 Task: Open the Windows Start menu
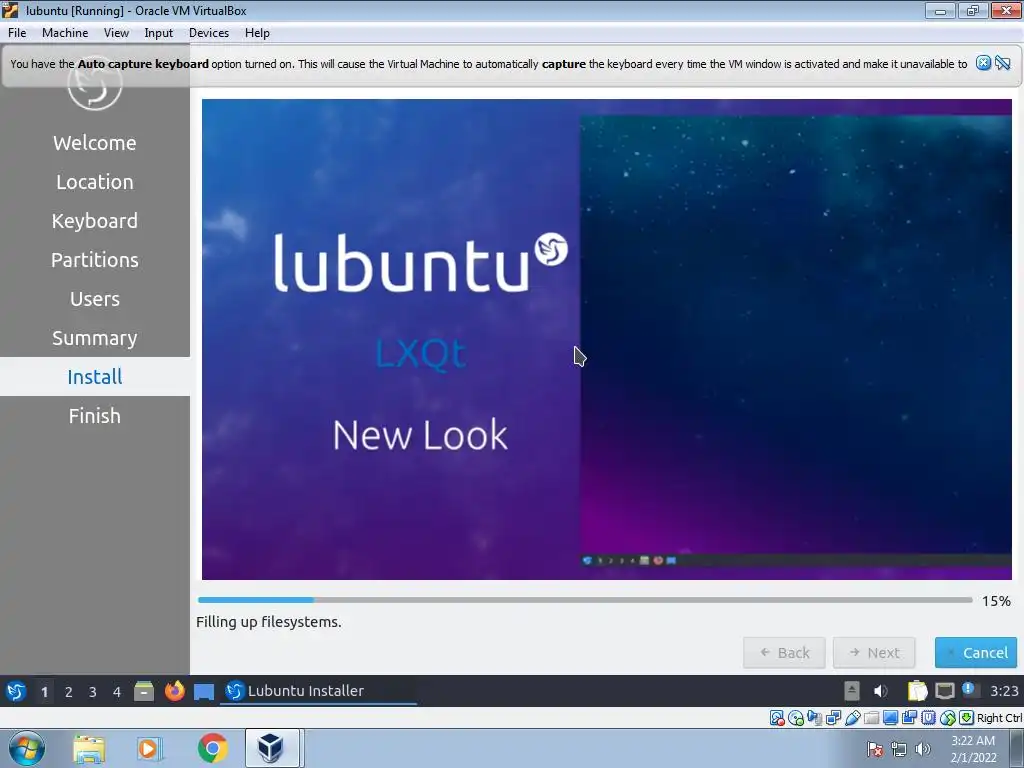point(27,748)
